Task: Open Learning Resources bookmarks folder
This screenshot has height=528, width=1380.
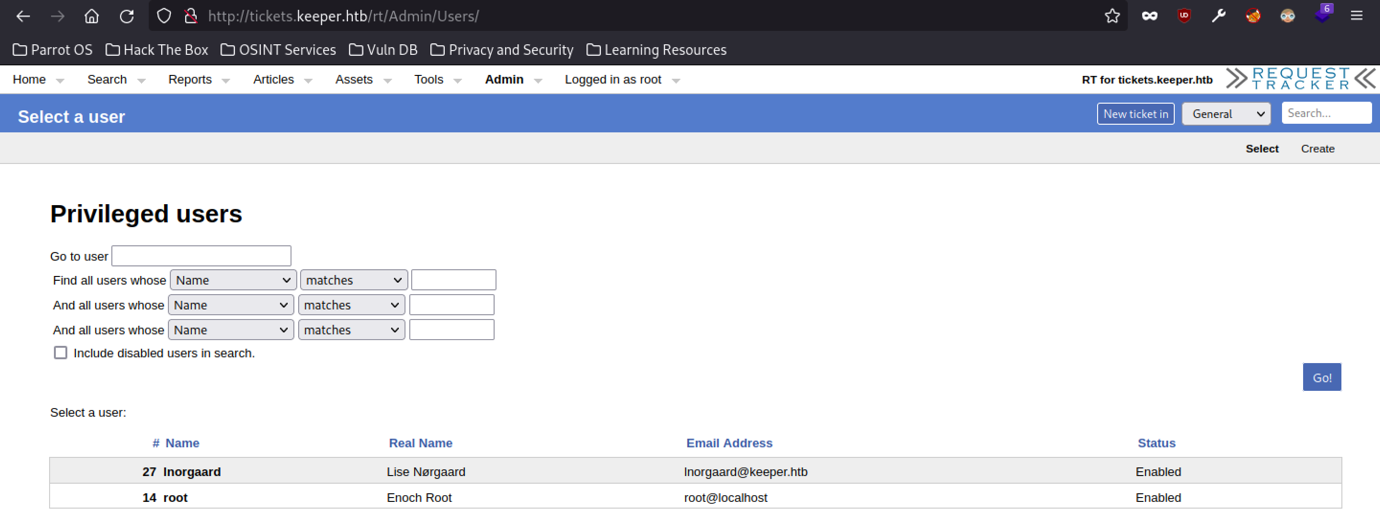Action: [656, 49]
